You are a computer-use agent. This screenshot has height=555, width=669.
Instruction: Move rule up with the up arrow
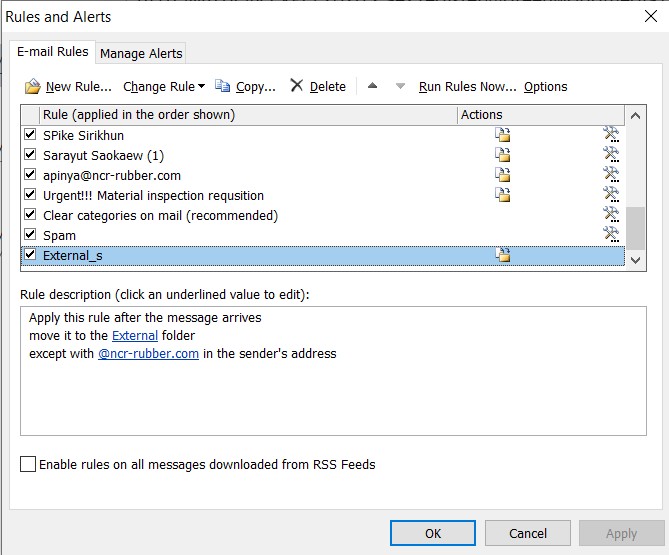[x=372, y=87]
